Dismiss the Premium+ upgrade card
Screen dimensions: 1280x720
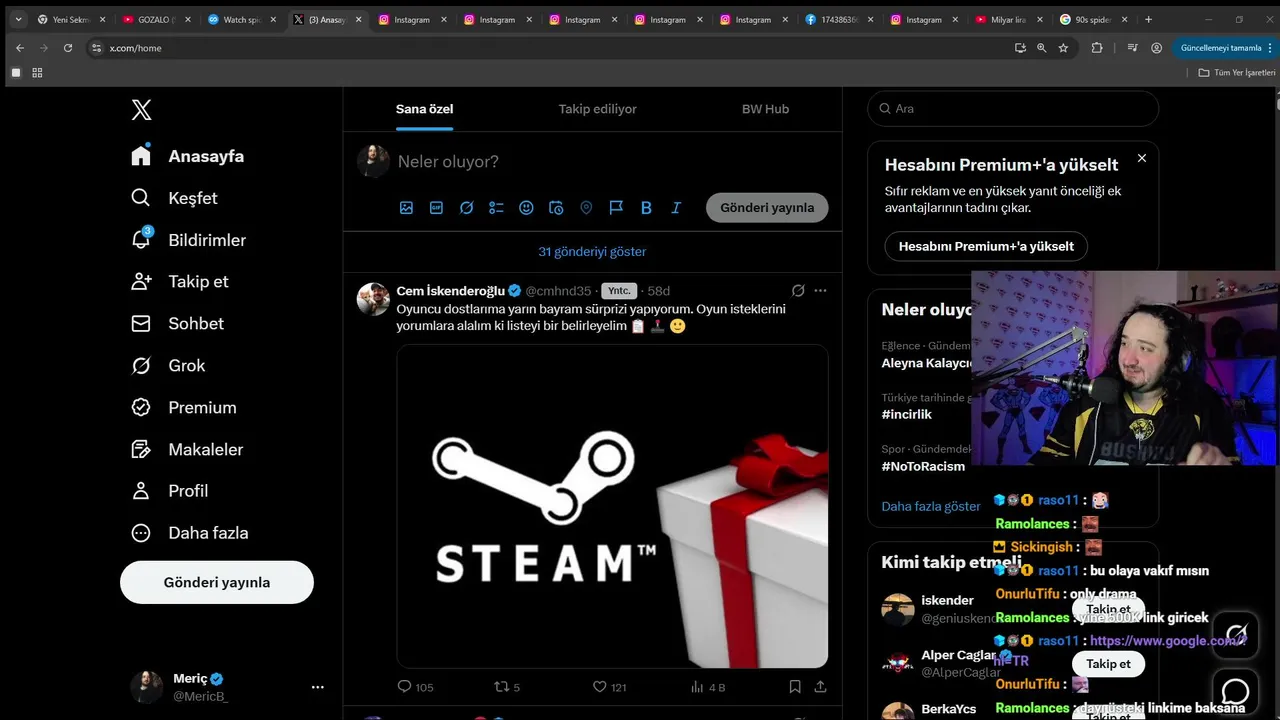pyautogui.click(x=1142, y=158)
